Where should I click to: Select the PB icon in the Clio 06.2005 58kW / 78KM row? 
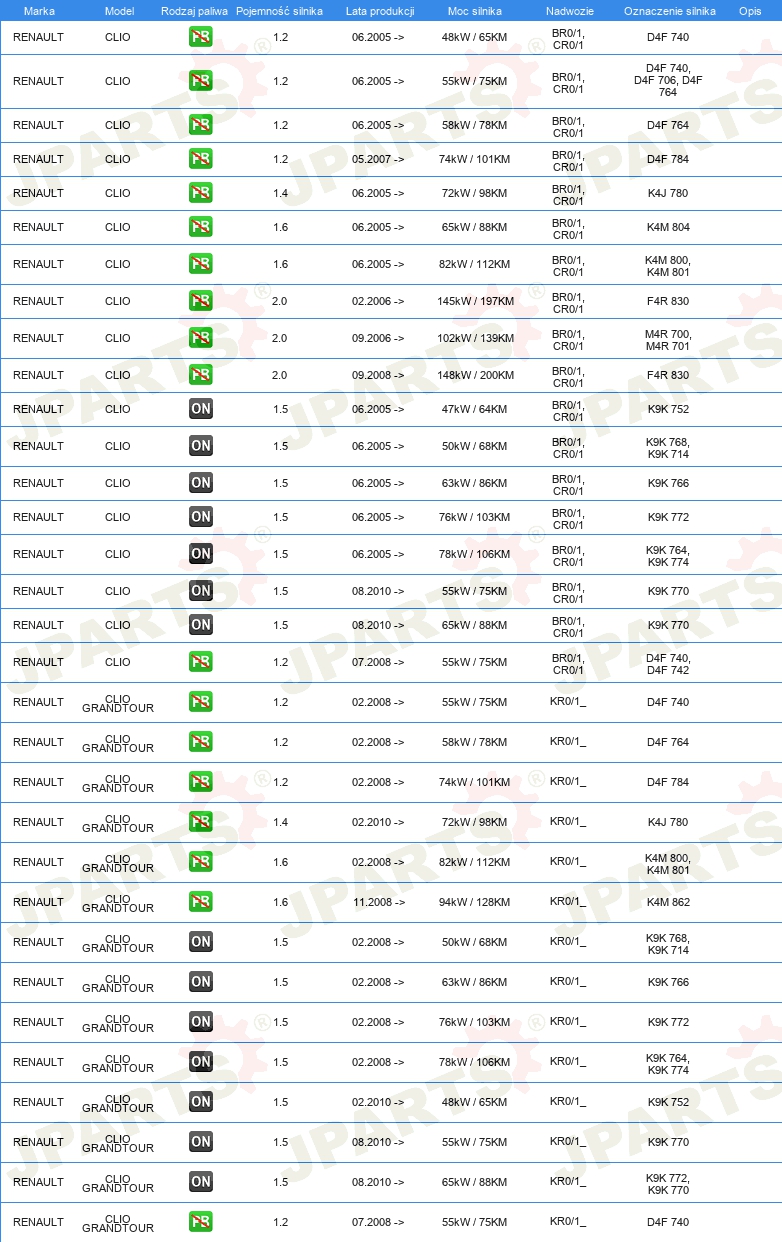201,125
